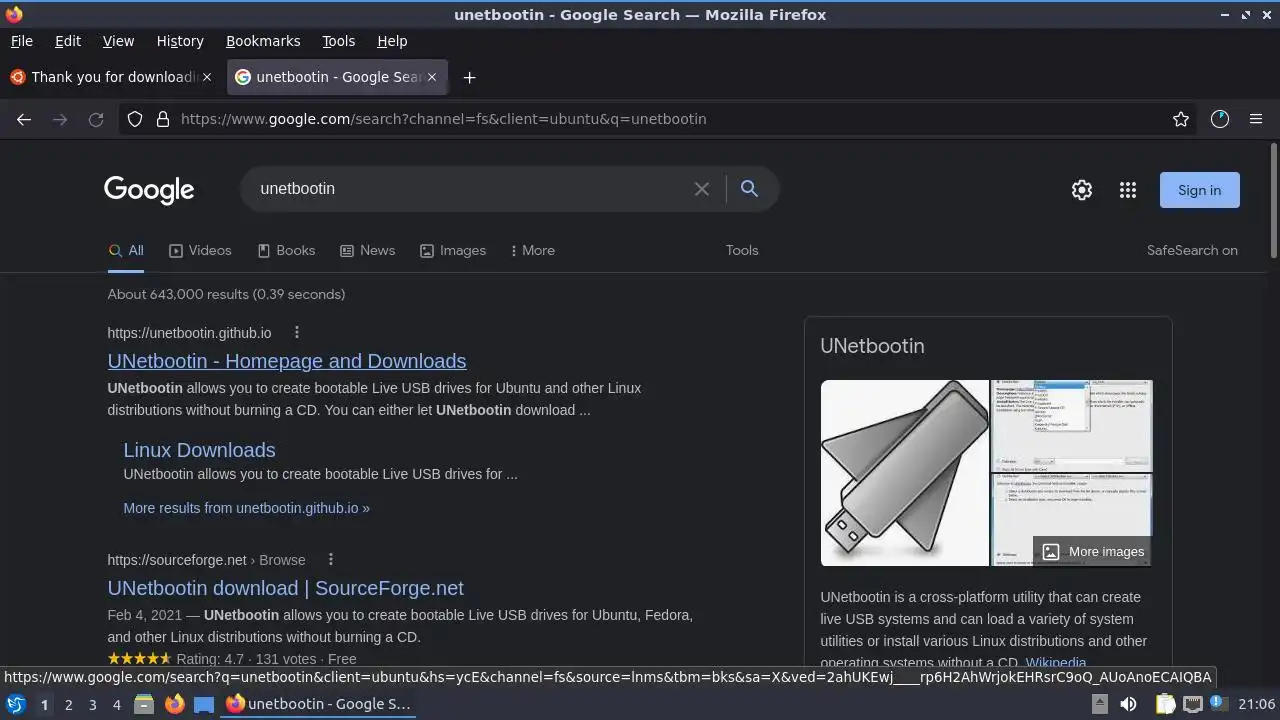The width and height of the screenshot is (1280, 720).
Task: Show site security padlock info
Action: click(x=163, y=119)
